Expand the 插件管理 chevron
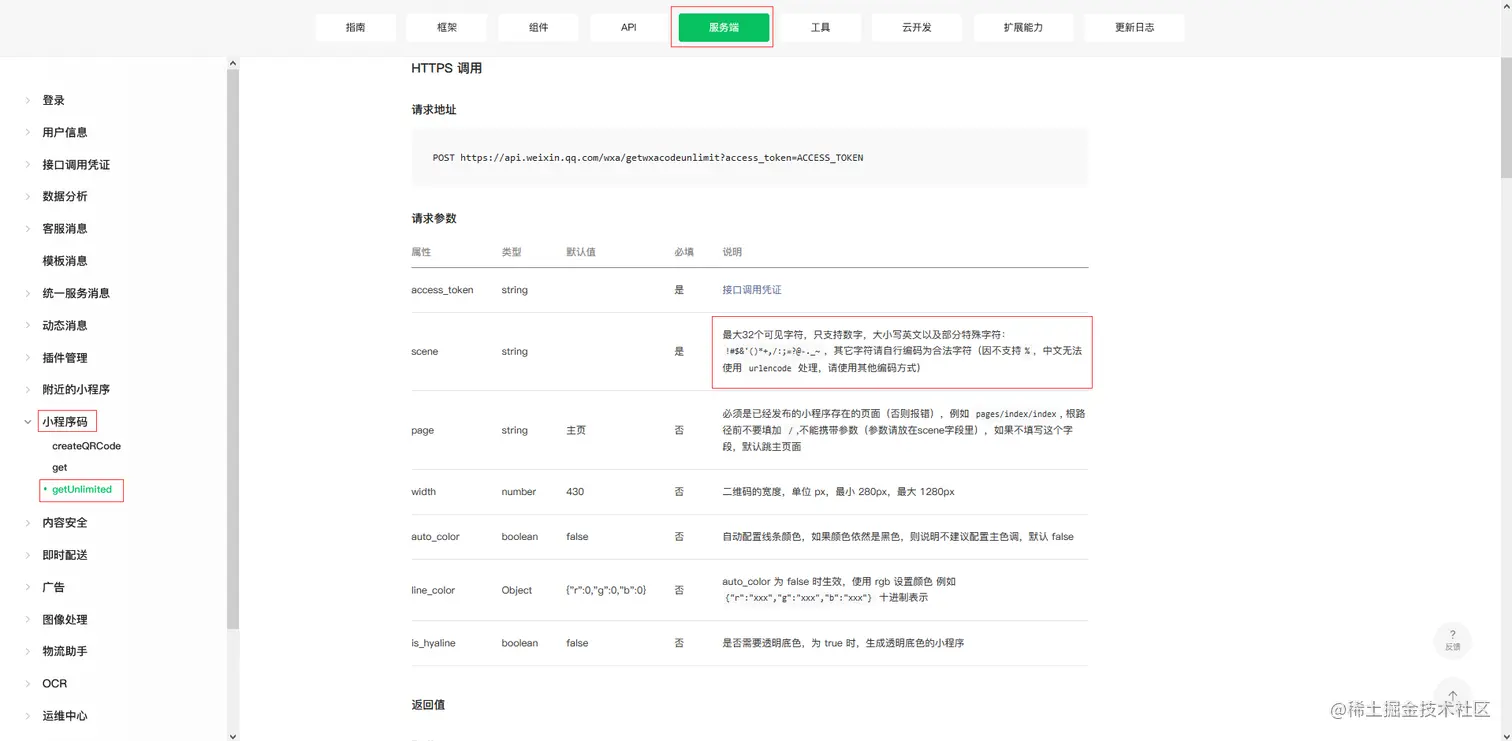 point(28,358)
